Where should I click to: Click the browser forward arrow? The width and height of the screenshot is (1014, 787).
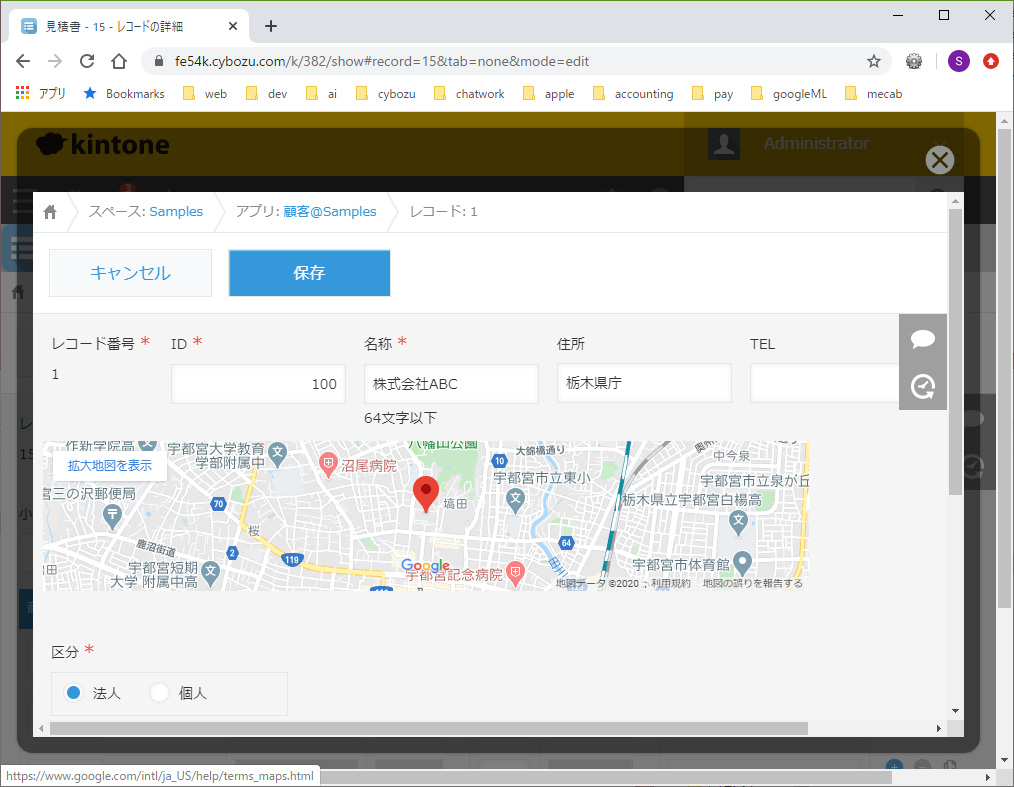click(55, 61)
